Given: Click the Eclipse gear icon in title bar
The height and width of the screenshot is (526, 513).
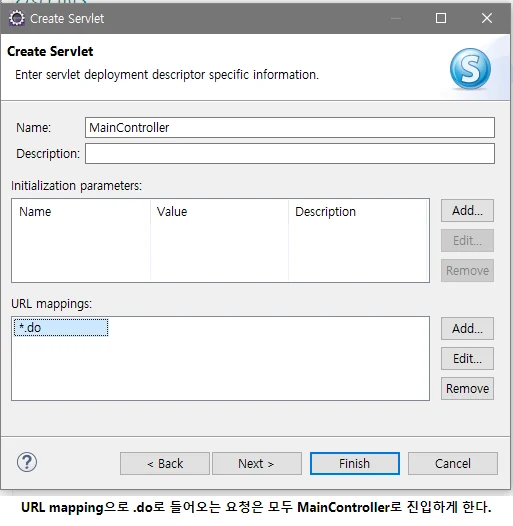Looking at the screenshot, I should click(17, 18).
